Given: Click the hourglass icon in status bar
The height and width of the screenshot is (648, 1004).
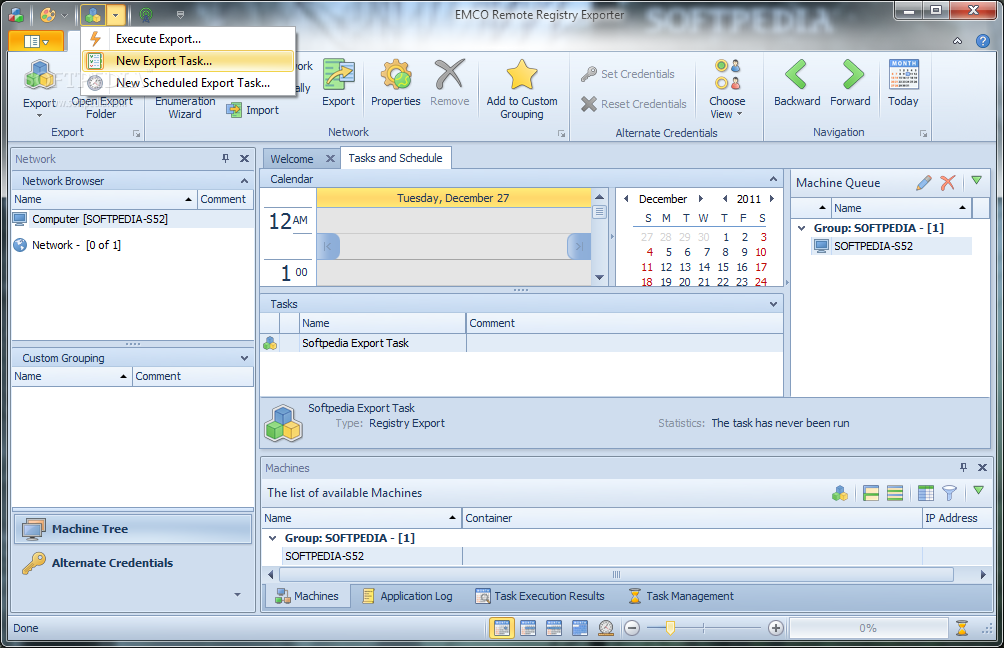Looking at the screenshot, I should (962, 628).
